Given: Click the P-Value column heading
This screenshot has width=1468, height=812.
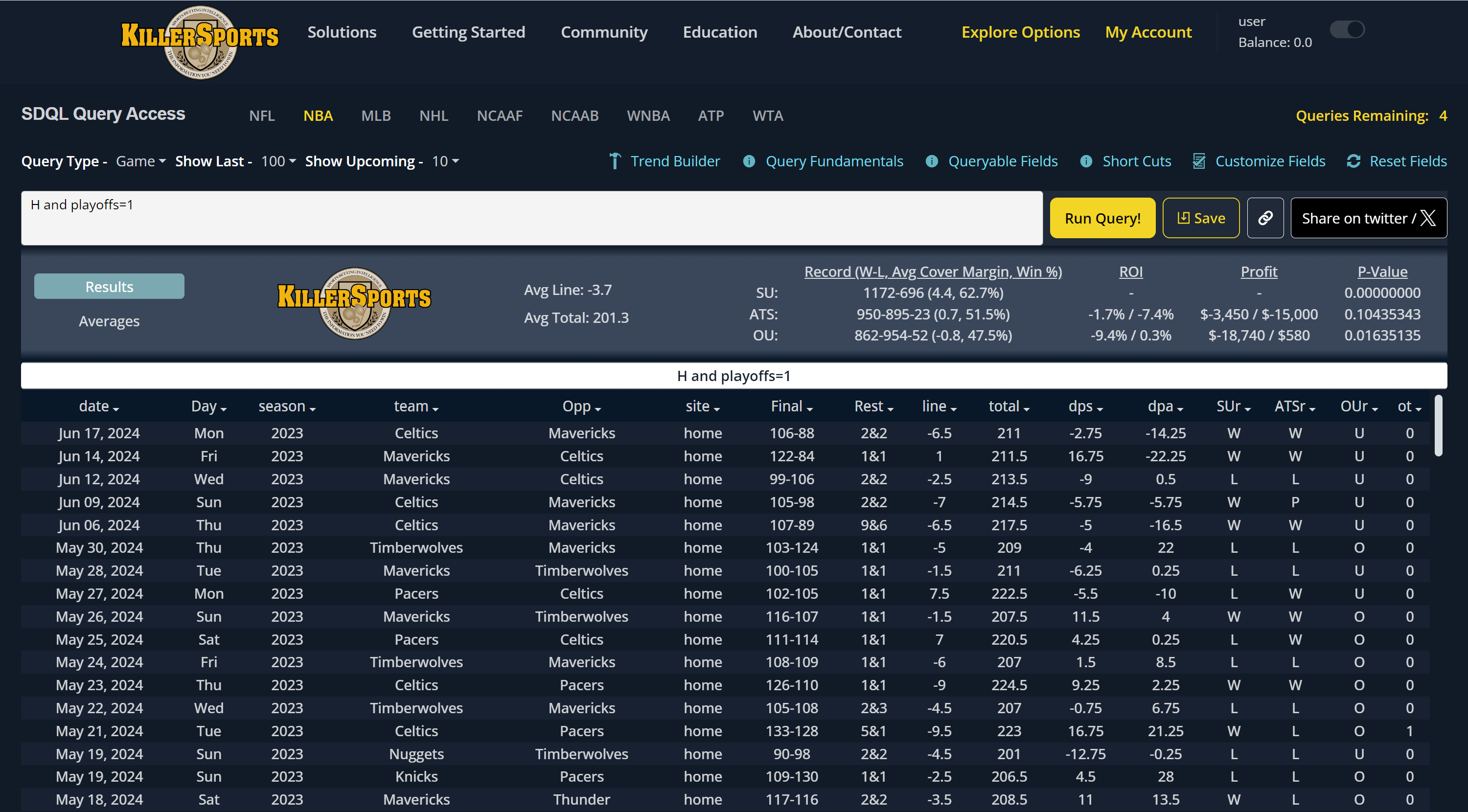Looking at the screenshot, I should click(x=1382, y=272).
